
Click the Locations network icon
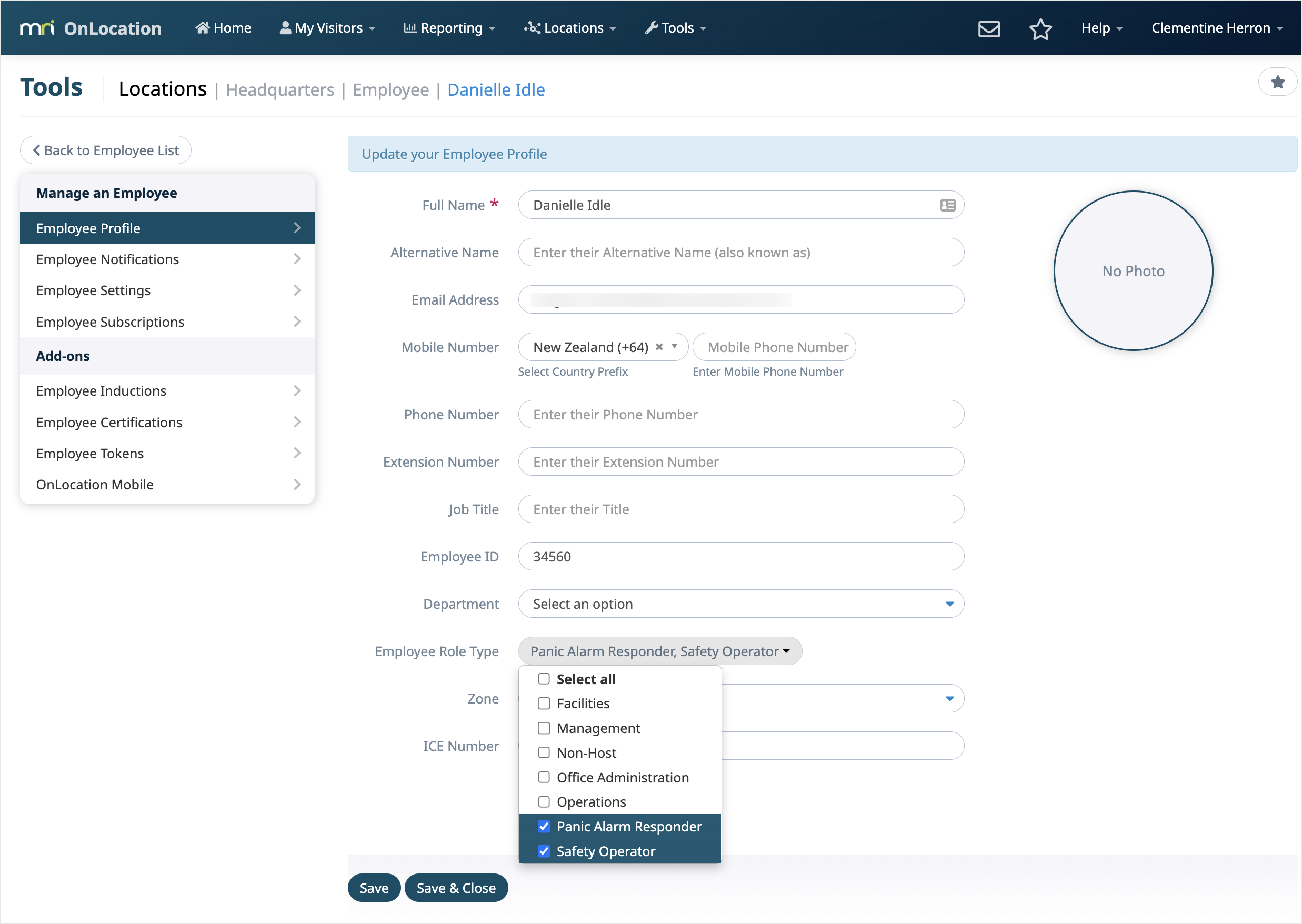[x=532, y=27]
